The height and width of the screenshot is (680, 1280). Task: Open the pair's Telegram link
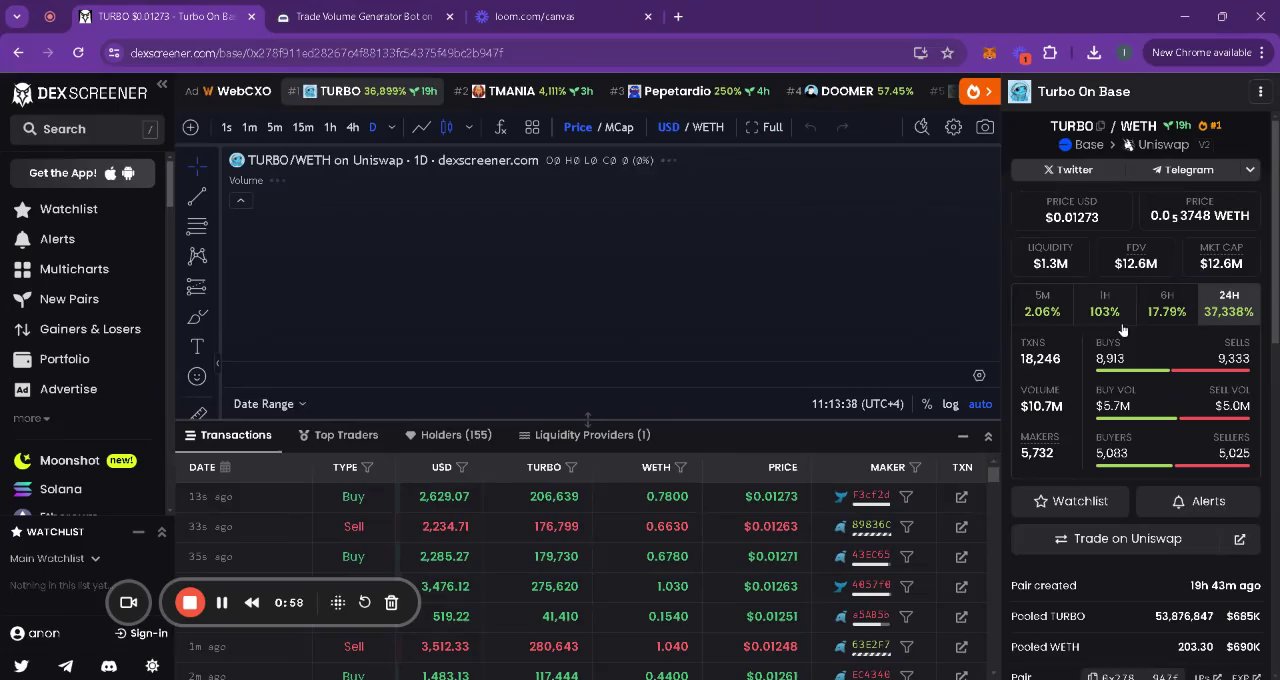[1182, 170]
